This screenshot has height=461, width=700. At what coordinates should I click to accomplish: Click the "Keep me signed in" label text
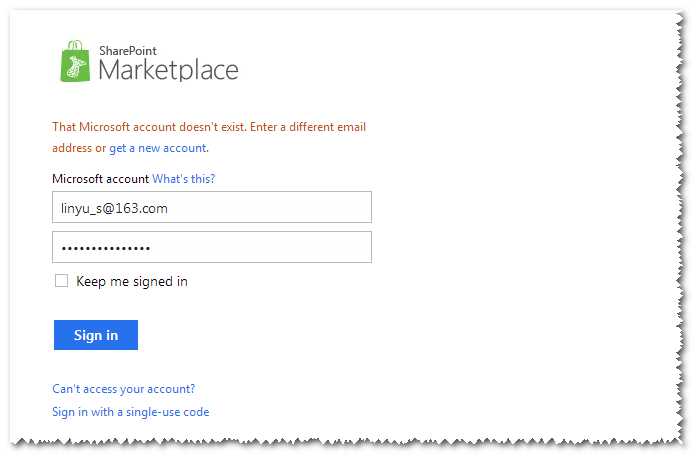(132, 282)
